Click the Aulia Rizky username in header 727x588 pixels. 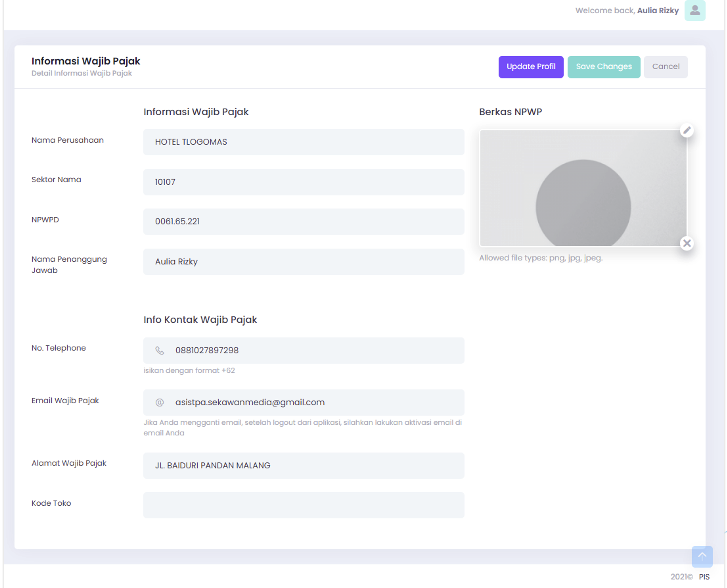(658, 11)
